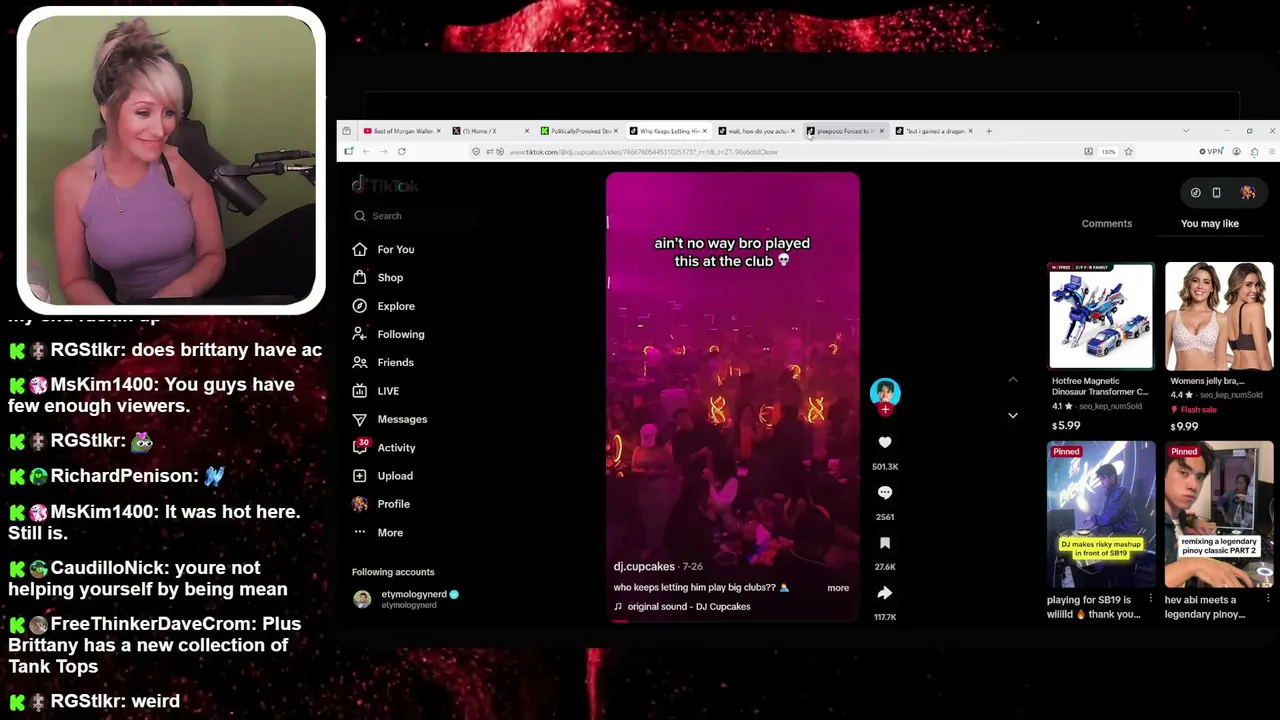Expand the browser tab list dropdown
Image resolution: width=1280 pixels, height=720 pixels.
click(1186, 131)
